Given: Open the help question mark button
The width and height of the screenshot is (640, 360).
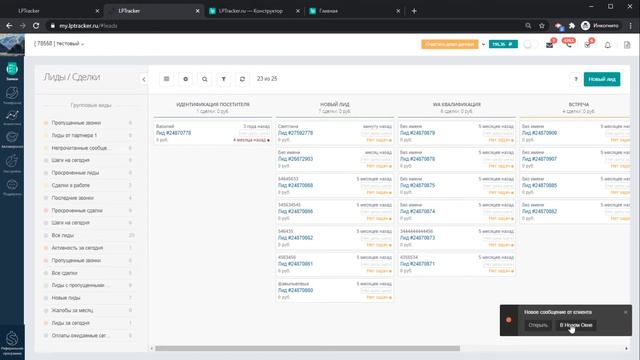Looking at the screenshot, I should click(576, 79).
